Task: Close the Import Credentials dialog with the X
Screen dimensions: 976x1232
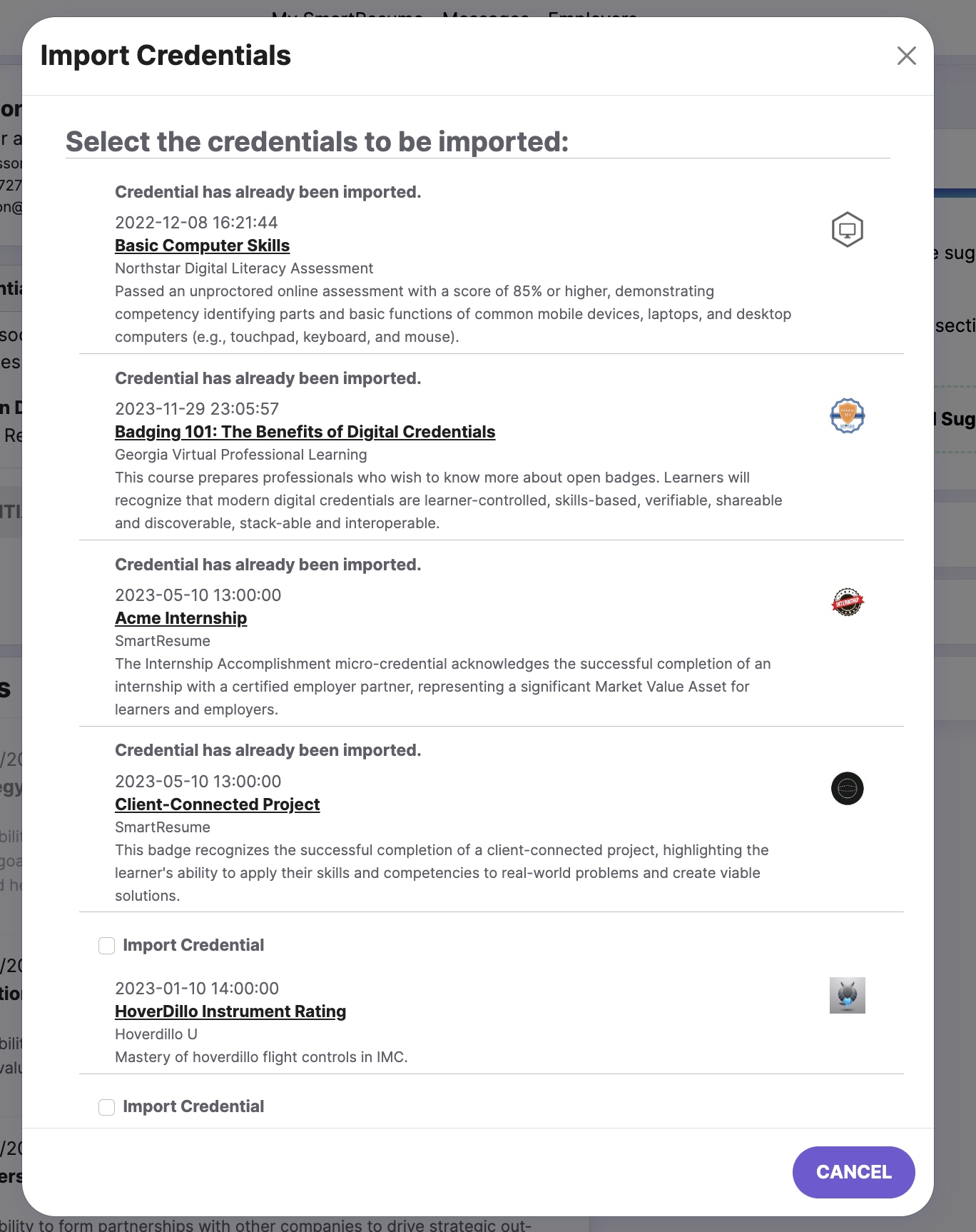Action: click(x=906, y=56)
